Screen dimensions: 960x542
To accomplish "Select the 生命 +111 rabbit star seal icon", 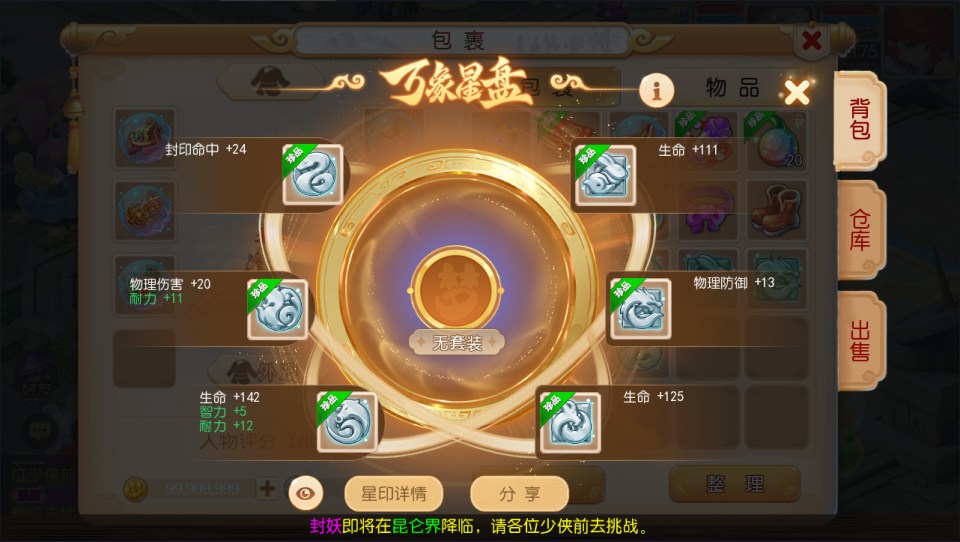I will (606, 175).
